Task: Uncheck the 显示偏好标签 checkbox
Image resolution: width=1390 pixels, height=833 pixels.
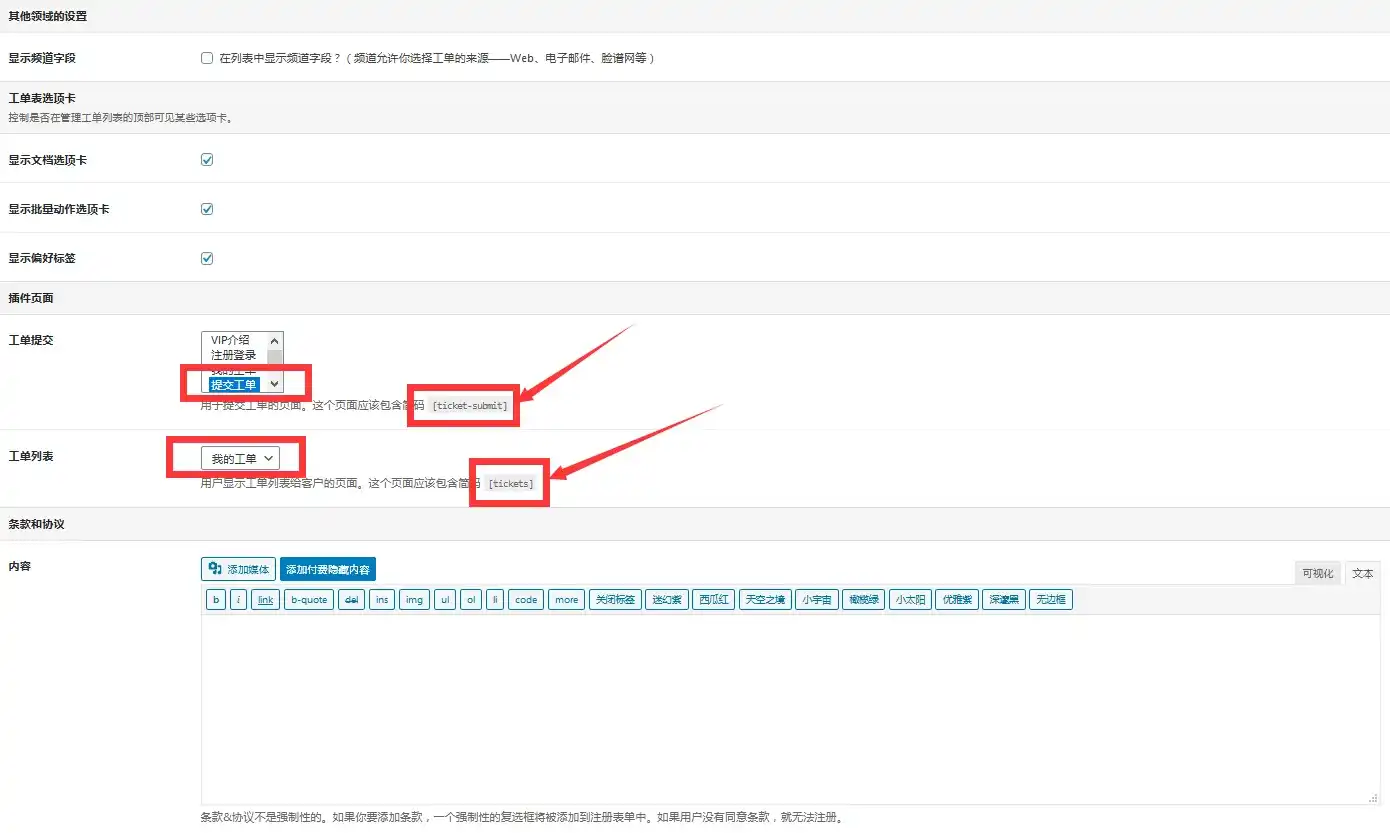Action: (x=207, y=258)
